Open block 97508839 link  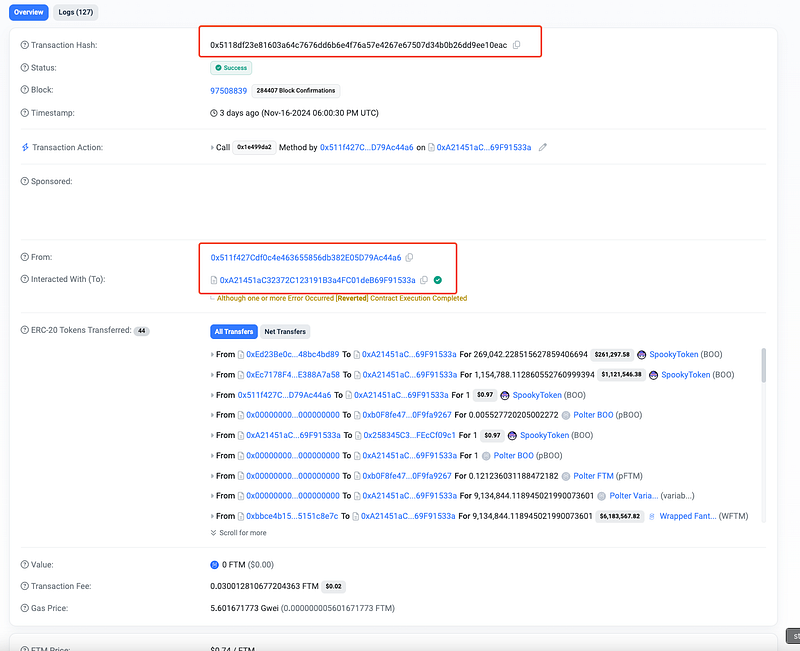229,90
